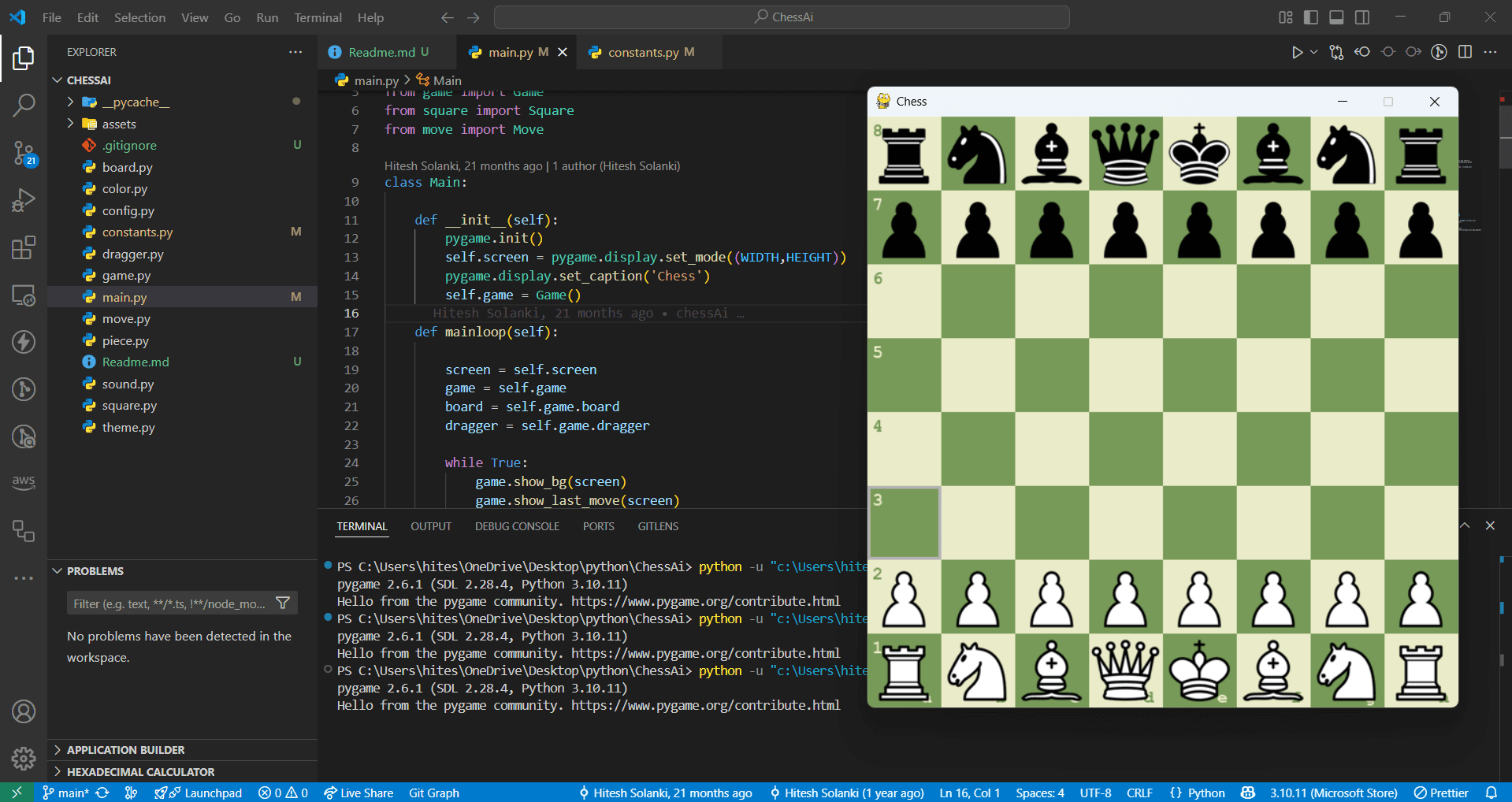The height and width of the screenshot is (802, 1512).
Task: Toggle the Secondary Side Bar icon
Action: coord(1362,17)
